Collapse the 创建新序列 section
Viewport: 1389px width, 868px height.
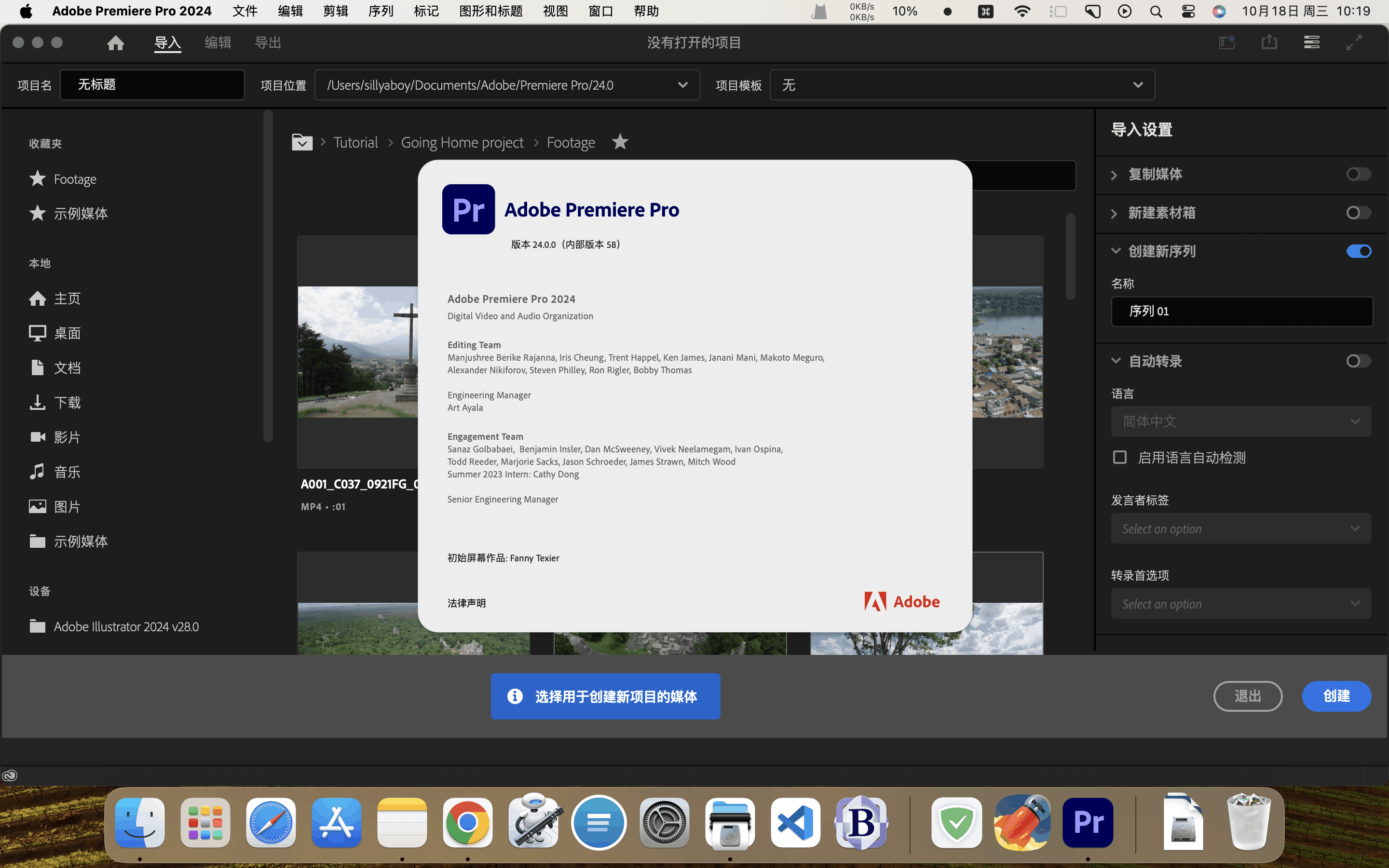pyautogui.click(x=1115, y=251)
